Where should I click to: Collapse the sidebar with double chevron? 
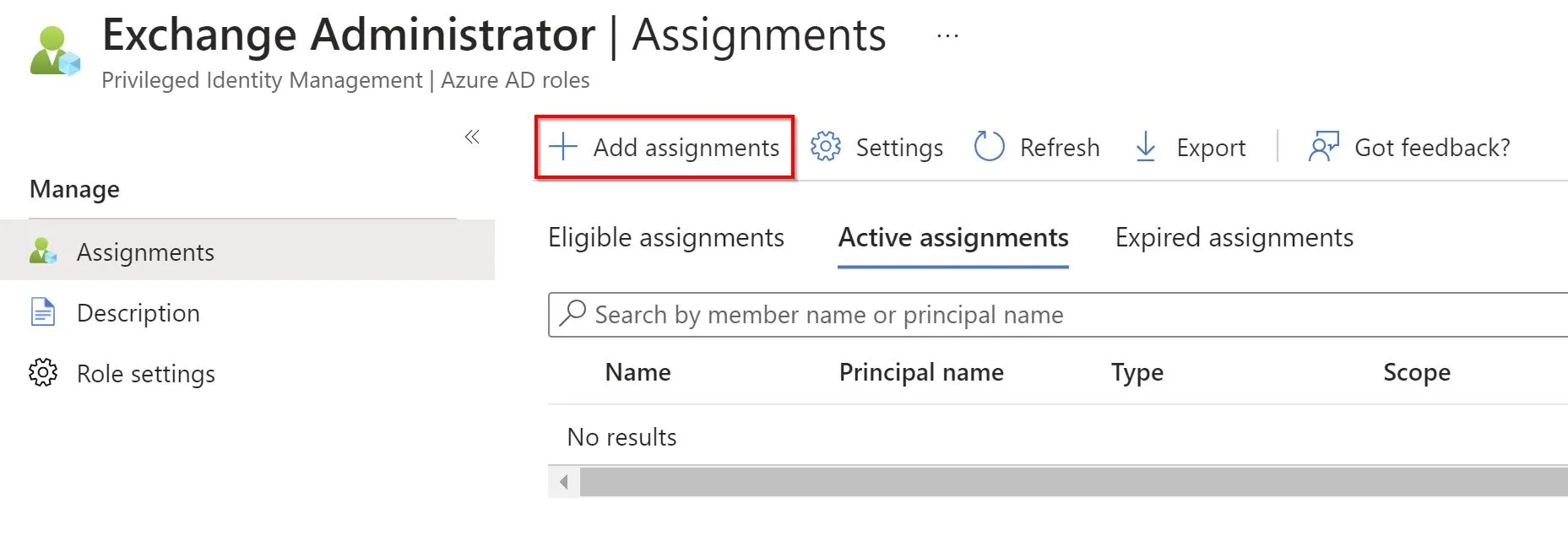click(472, 137)
